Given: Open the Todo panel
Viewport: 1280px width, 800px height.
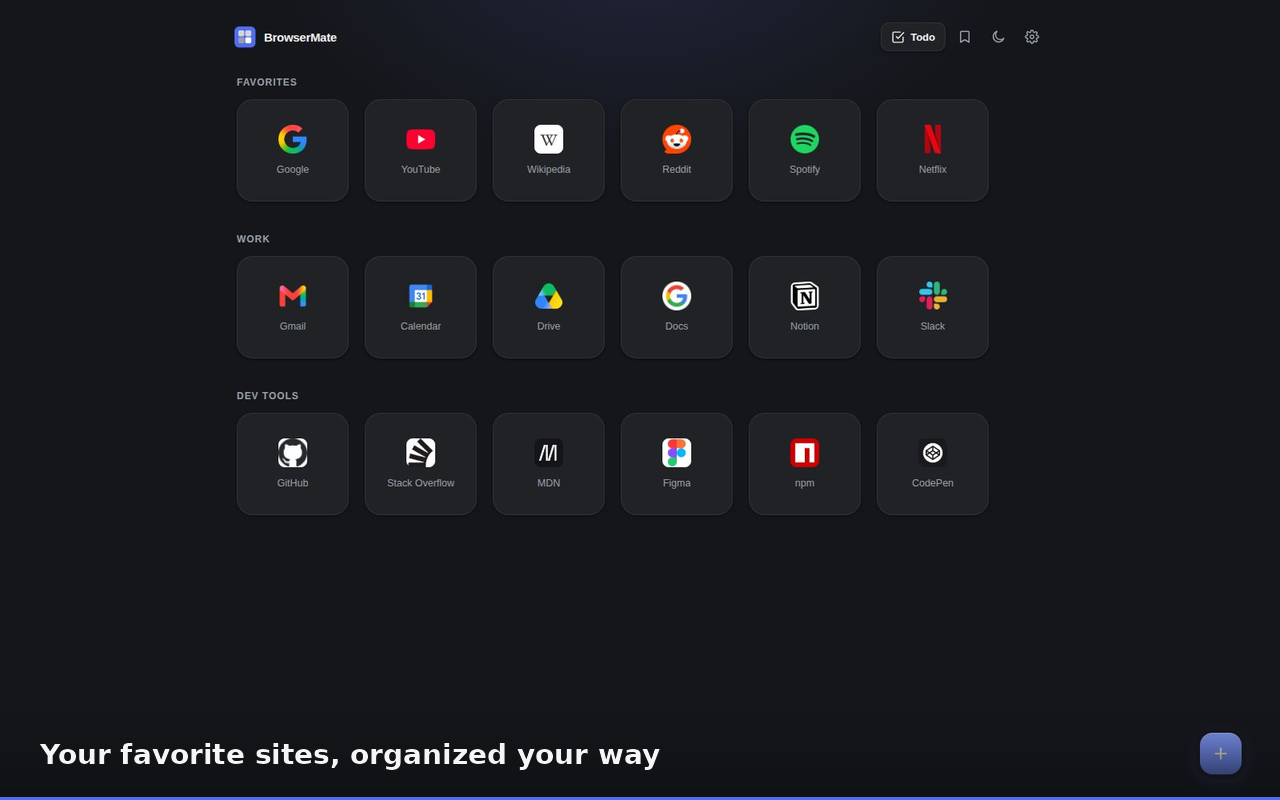Looking at the screenshot, I should tap(913, 37).
